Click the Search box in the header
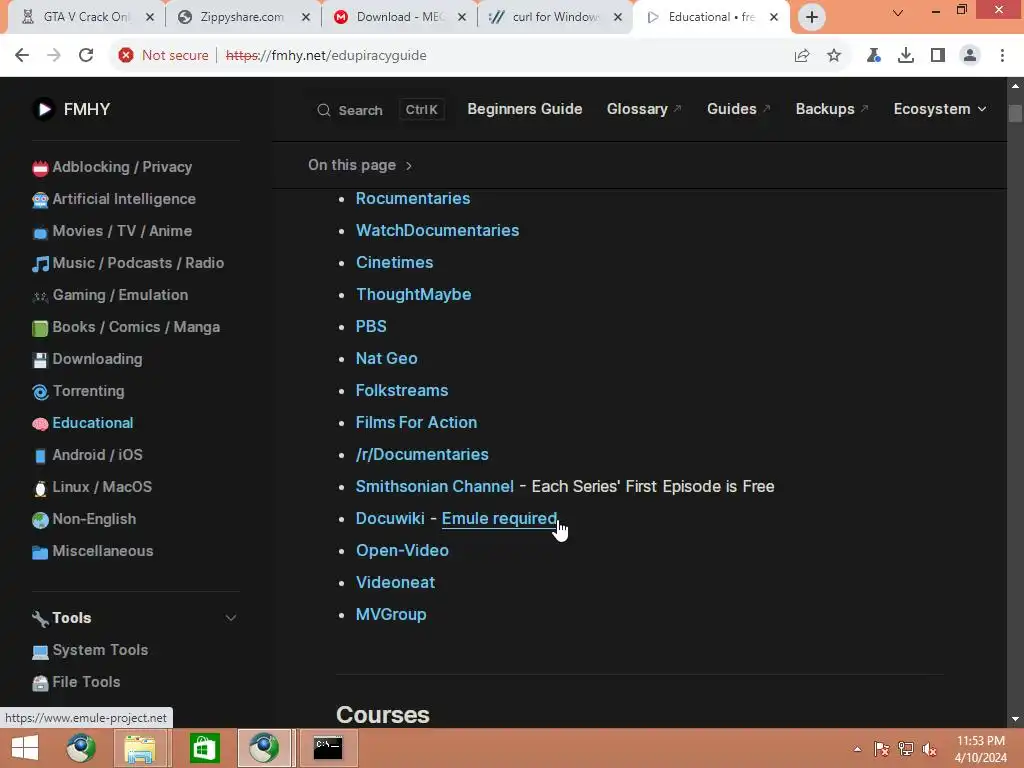 [x=380, y=110]
